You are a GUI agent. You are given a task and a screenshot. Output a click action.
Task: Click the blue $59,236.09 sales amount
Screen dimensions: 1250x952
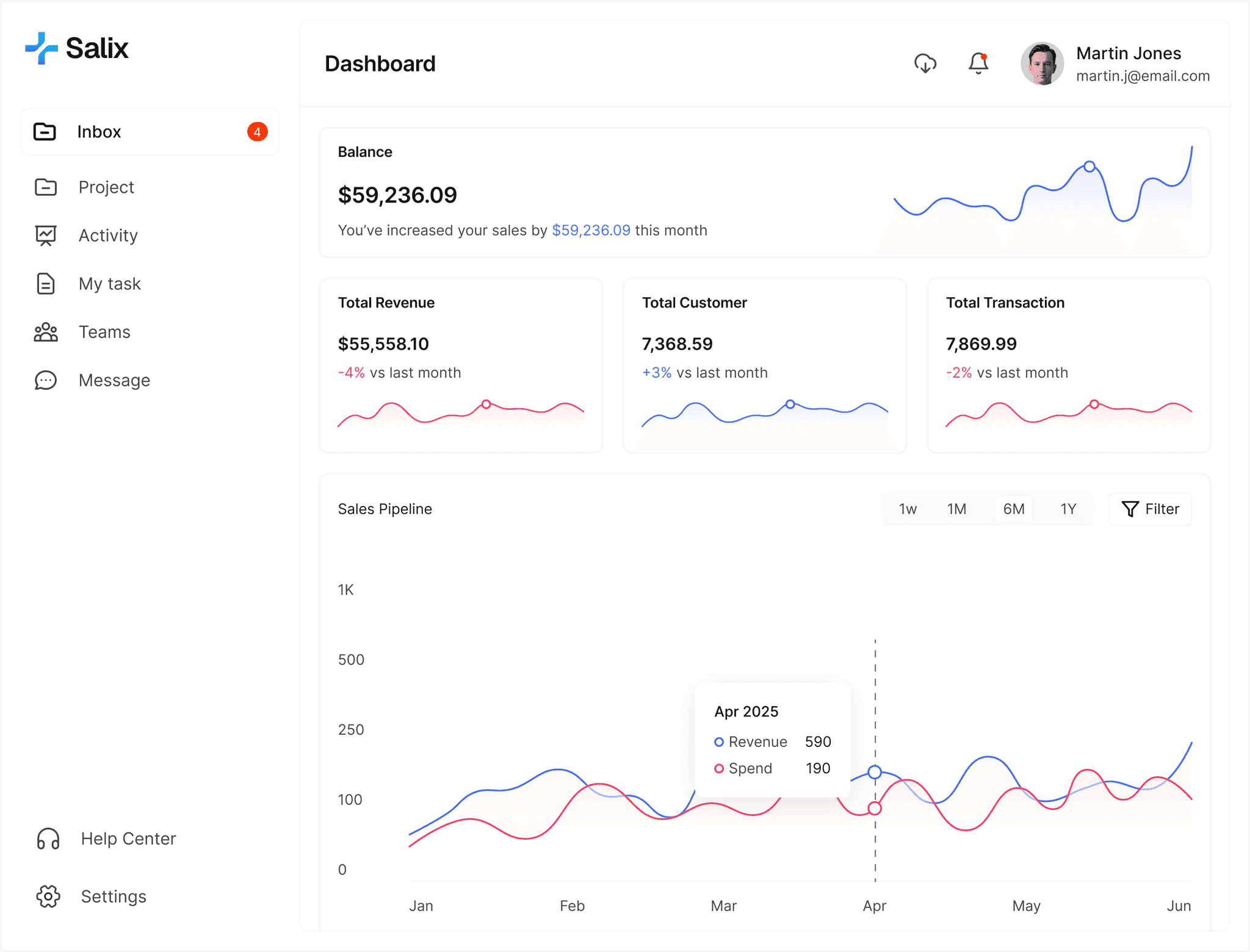point(591,230)
